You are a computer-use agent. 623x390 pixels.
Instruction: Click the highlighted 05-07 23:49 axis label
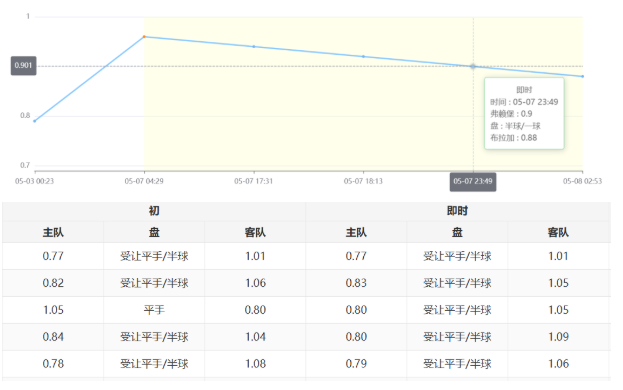pos(473,181)
